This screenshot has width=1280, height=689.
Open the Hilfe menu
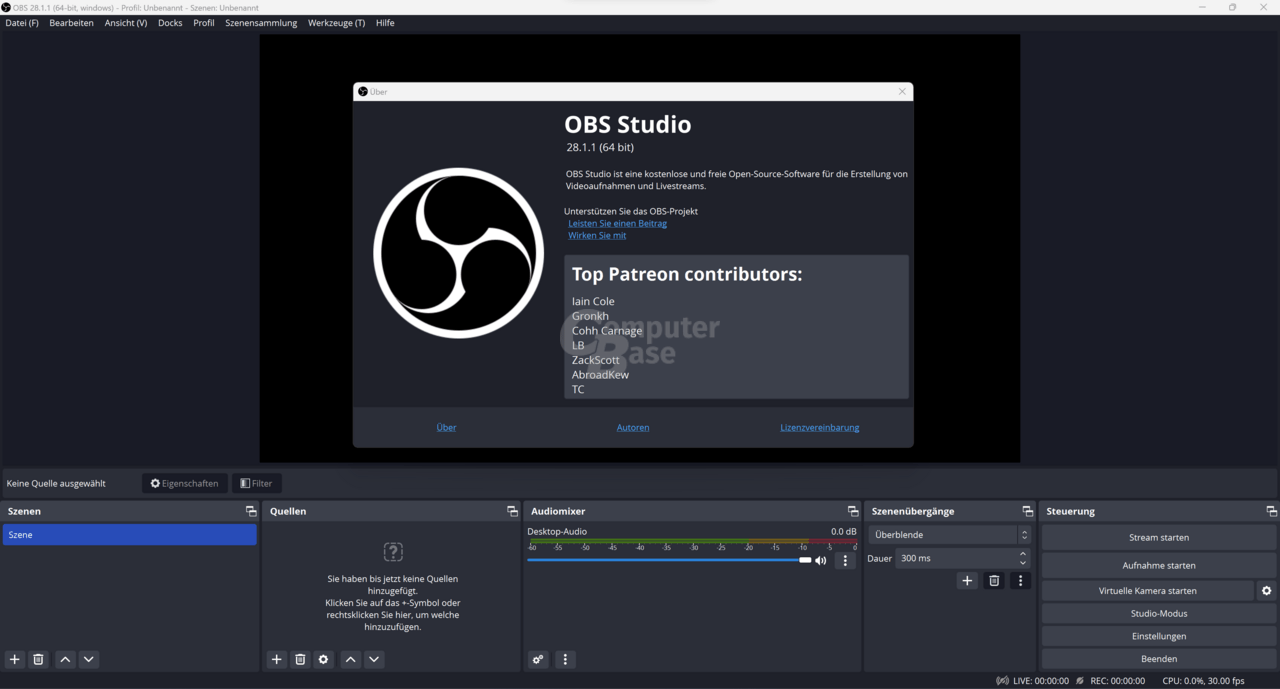[385, 22]
